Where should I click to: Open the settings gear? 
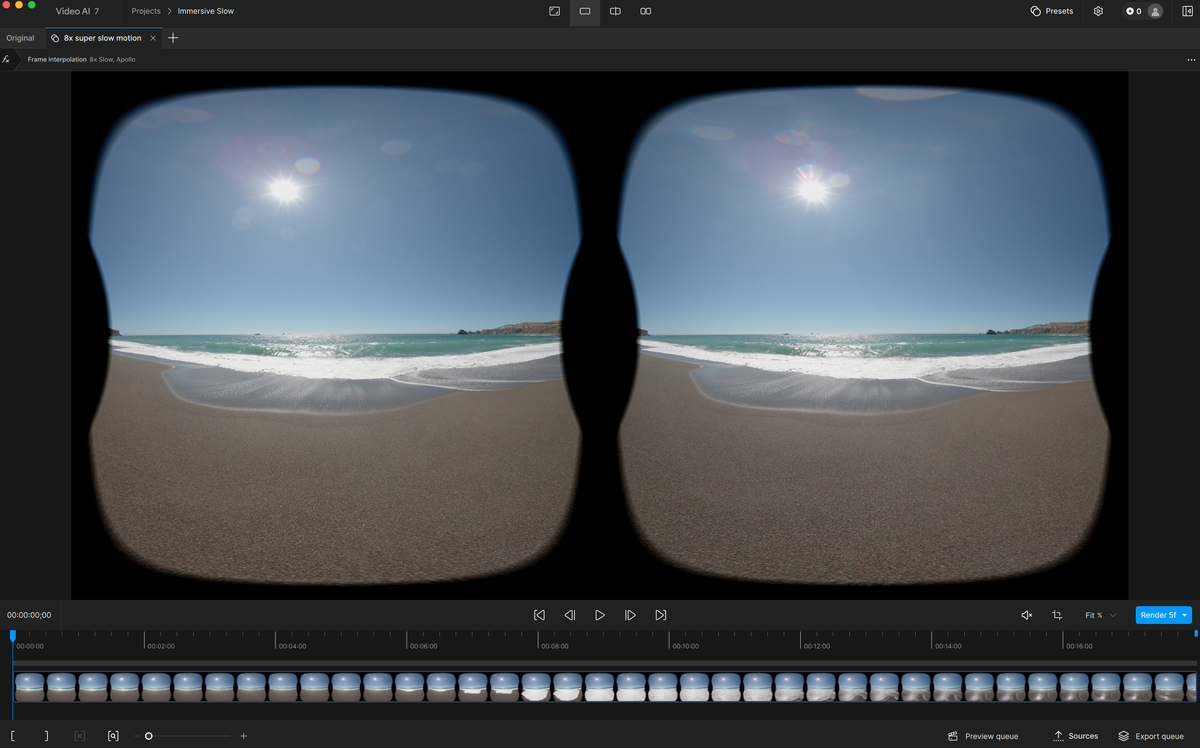[x=1098, y=11]
